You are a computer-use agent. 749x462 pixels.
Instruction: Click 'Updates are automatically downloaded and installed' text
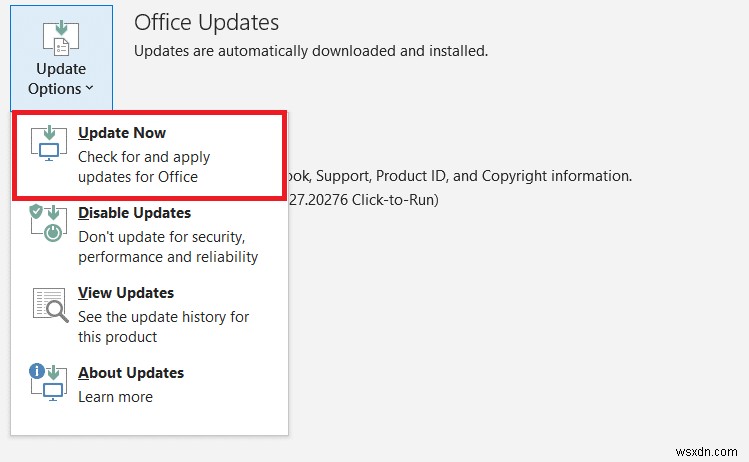click(x=311, y=50)
